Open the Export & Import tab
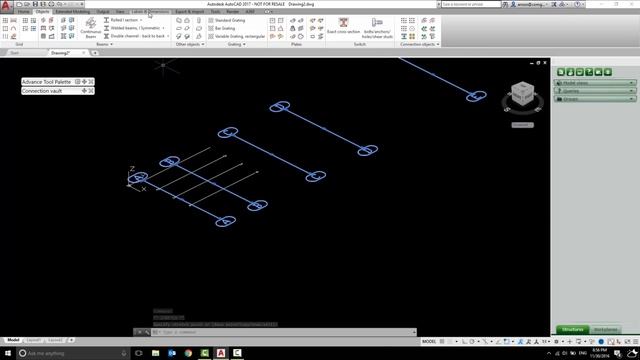The width and height of the screenshot is (640, 360). 190,12
